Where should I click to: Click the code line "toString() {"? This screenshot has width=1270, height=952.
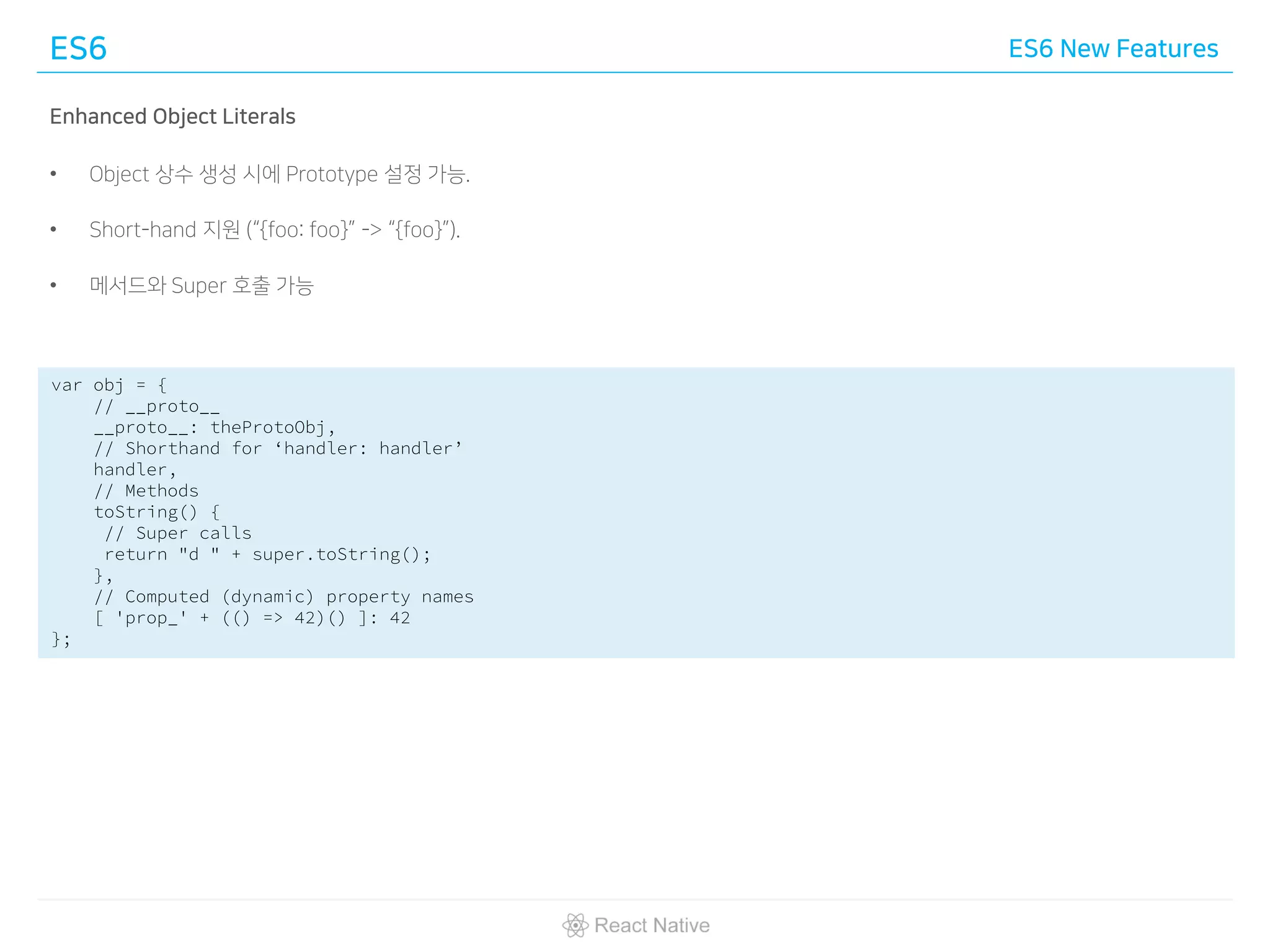click(x=157, y=513)
